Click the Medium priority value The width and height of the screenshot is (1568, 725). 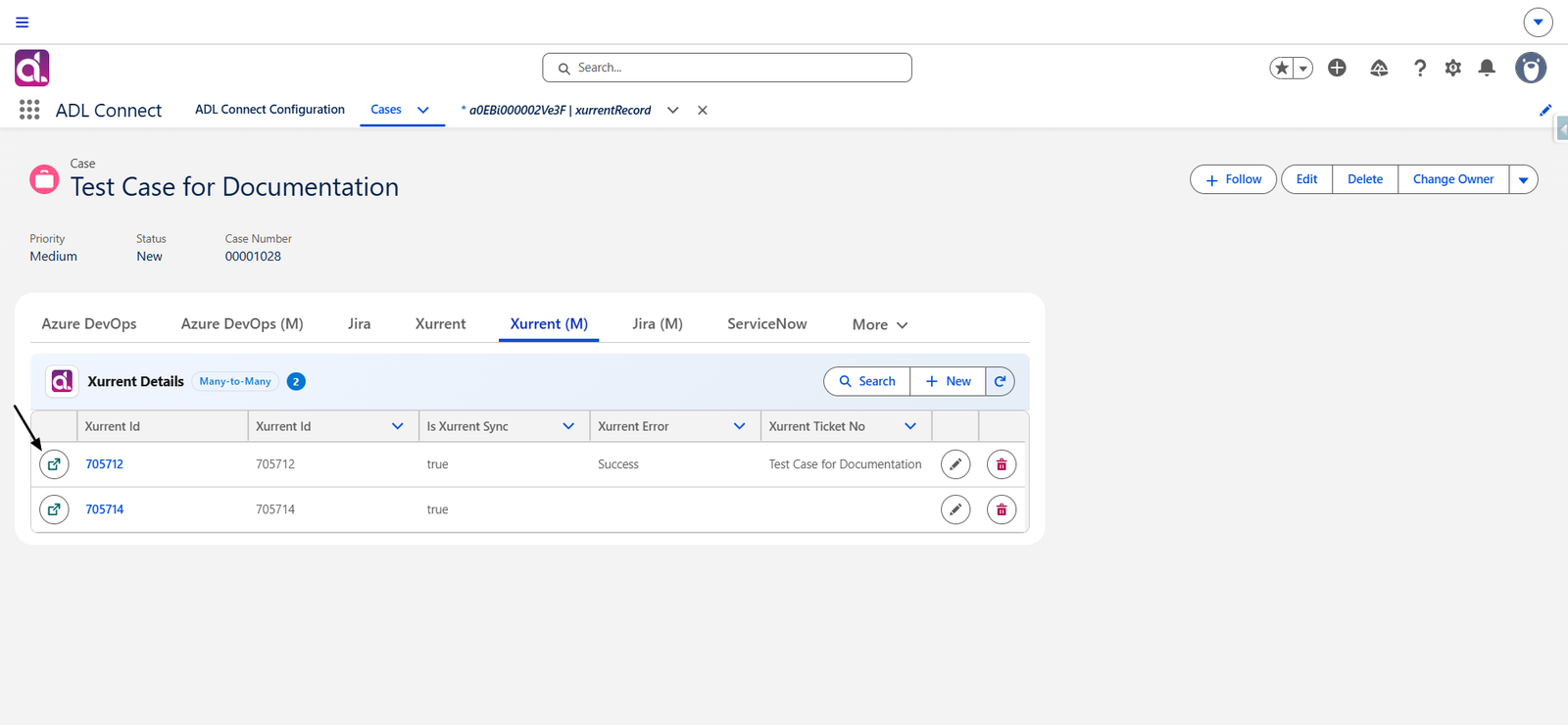53,257
